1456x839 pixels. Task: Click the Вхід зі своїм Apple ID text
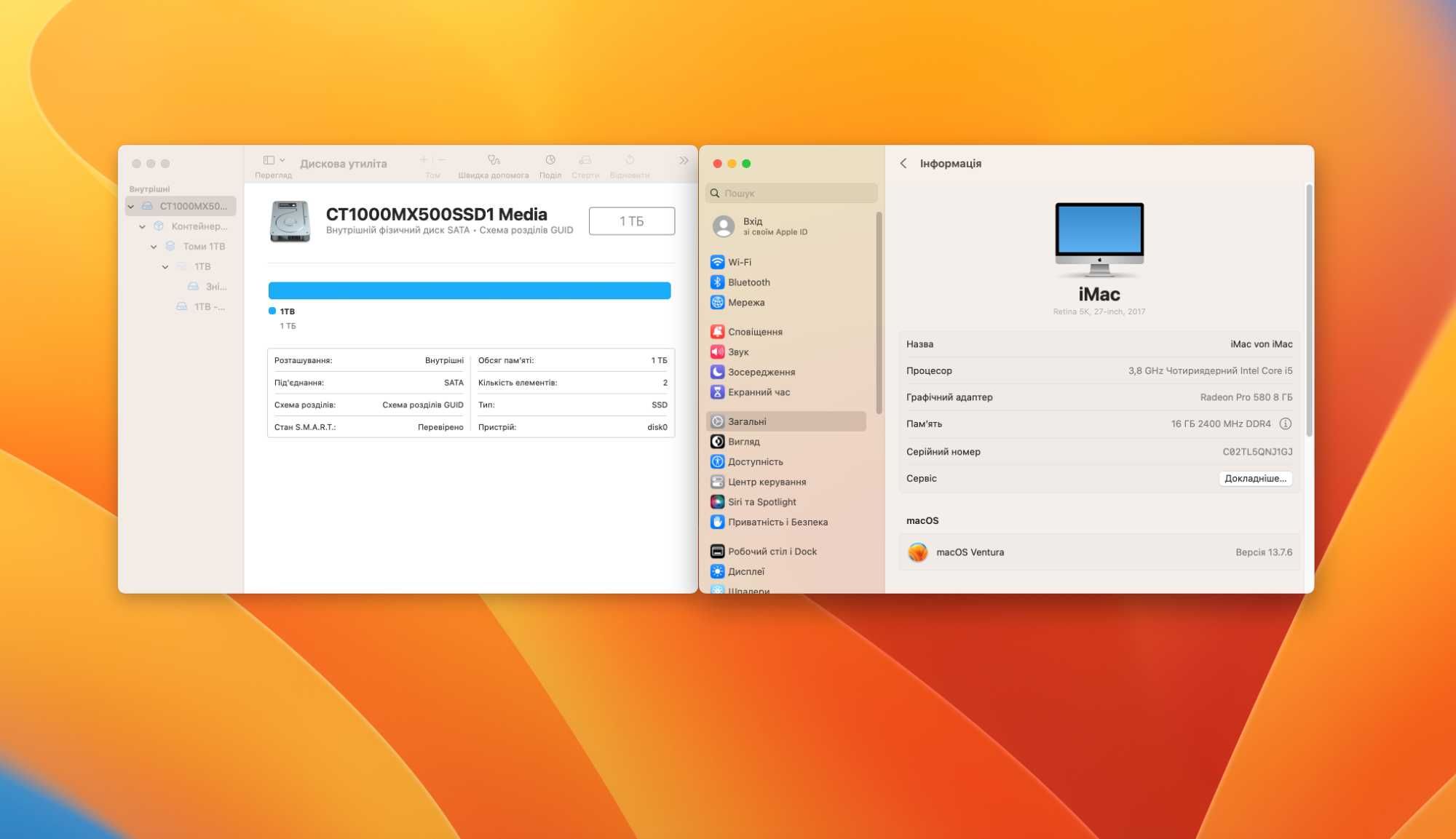pos(775,226)
